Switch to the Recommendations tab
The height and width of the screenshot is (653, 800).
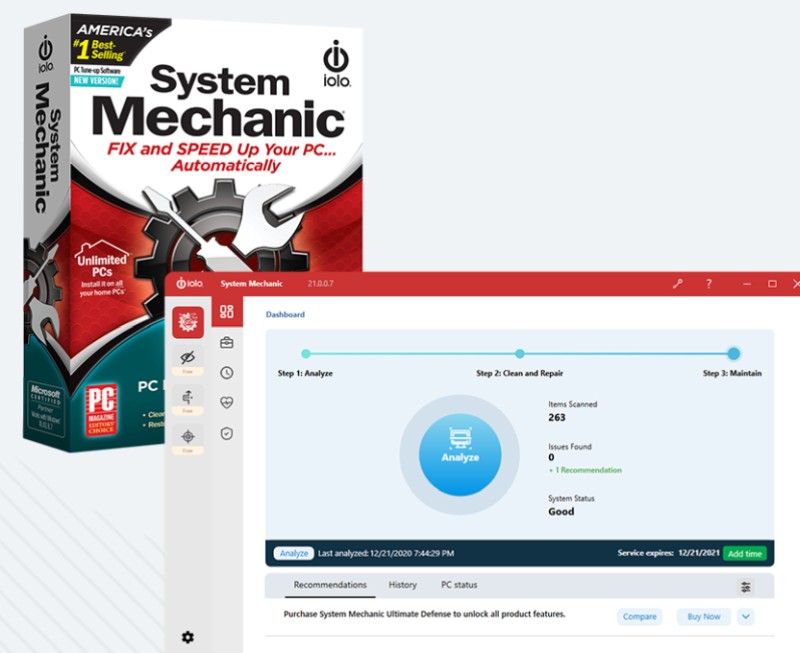pos(330,585)
